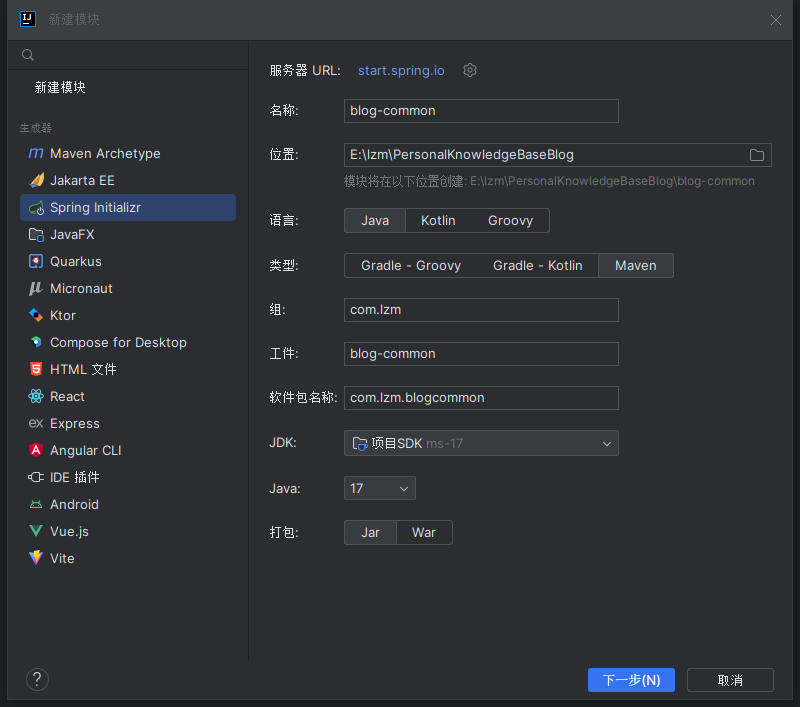Select the Ktor generator icon
This screenshot has height=707, width=800.
[x=36, y=315]
